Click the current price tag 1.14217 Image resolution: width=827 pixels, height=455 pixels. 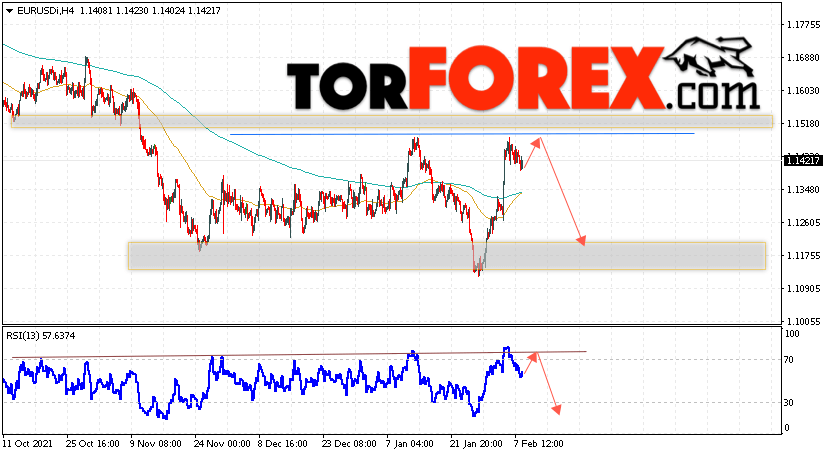(803, 161)
